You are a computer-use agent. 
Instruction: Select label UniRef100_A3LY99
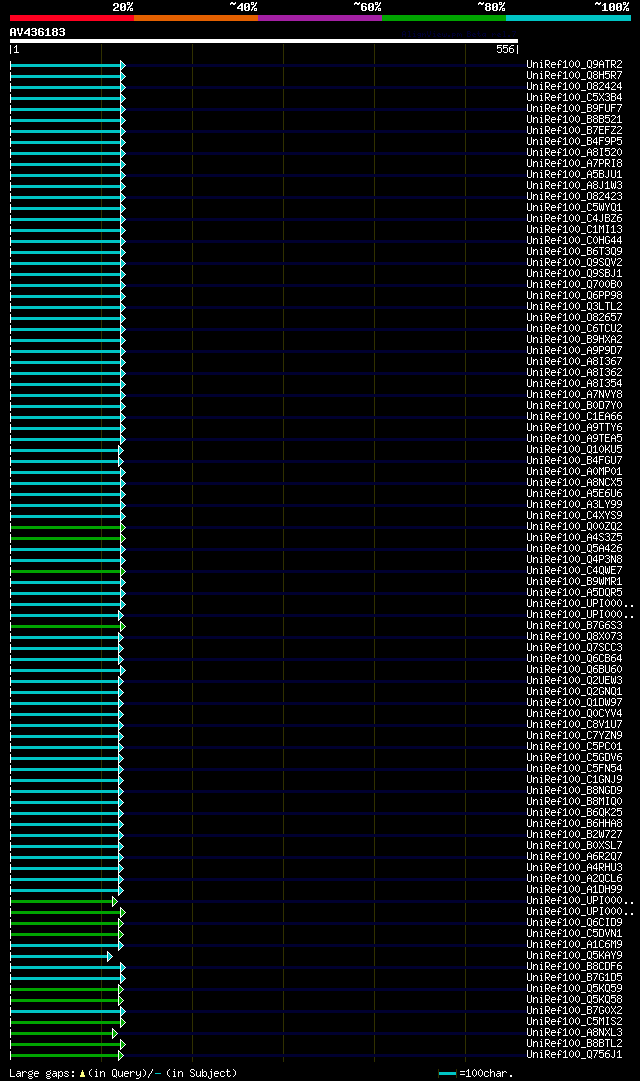[574, 505]
